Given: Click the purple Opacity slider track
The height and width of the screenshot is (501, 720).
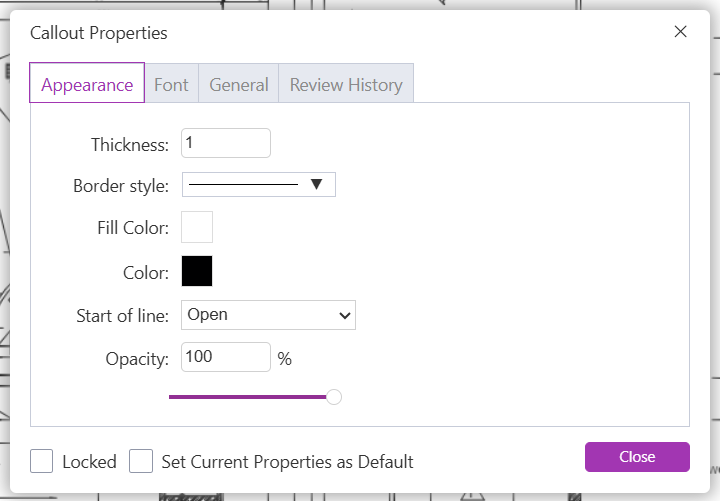Looking at the screenshot, I should click(x=248, y=397).
